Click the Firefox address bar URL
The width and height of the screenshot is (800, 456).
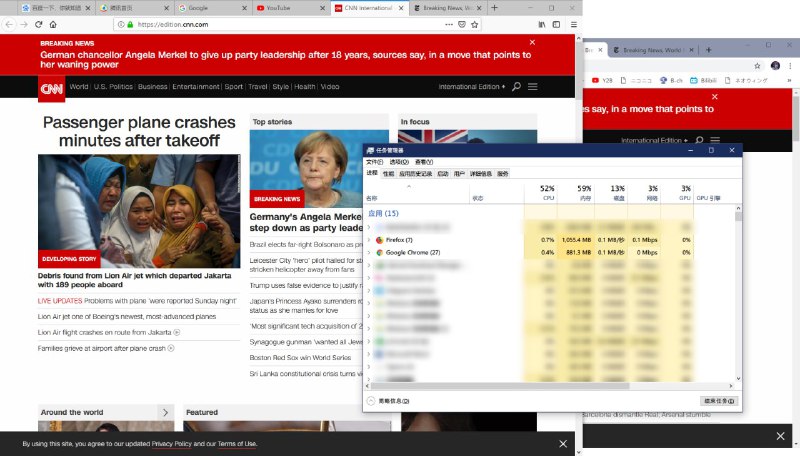coord(172,24)
